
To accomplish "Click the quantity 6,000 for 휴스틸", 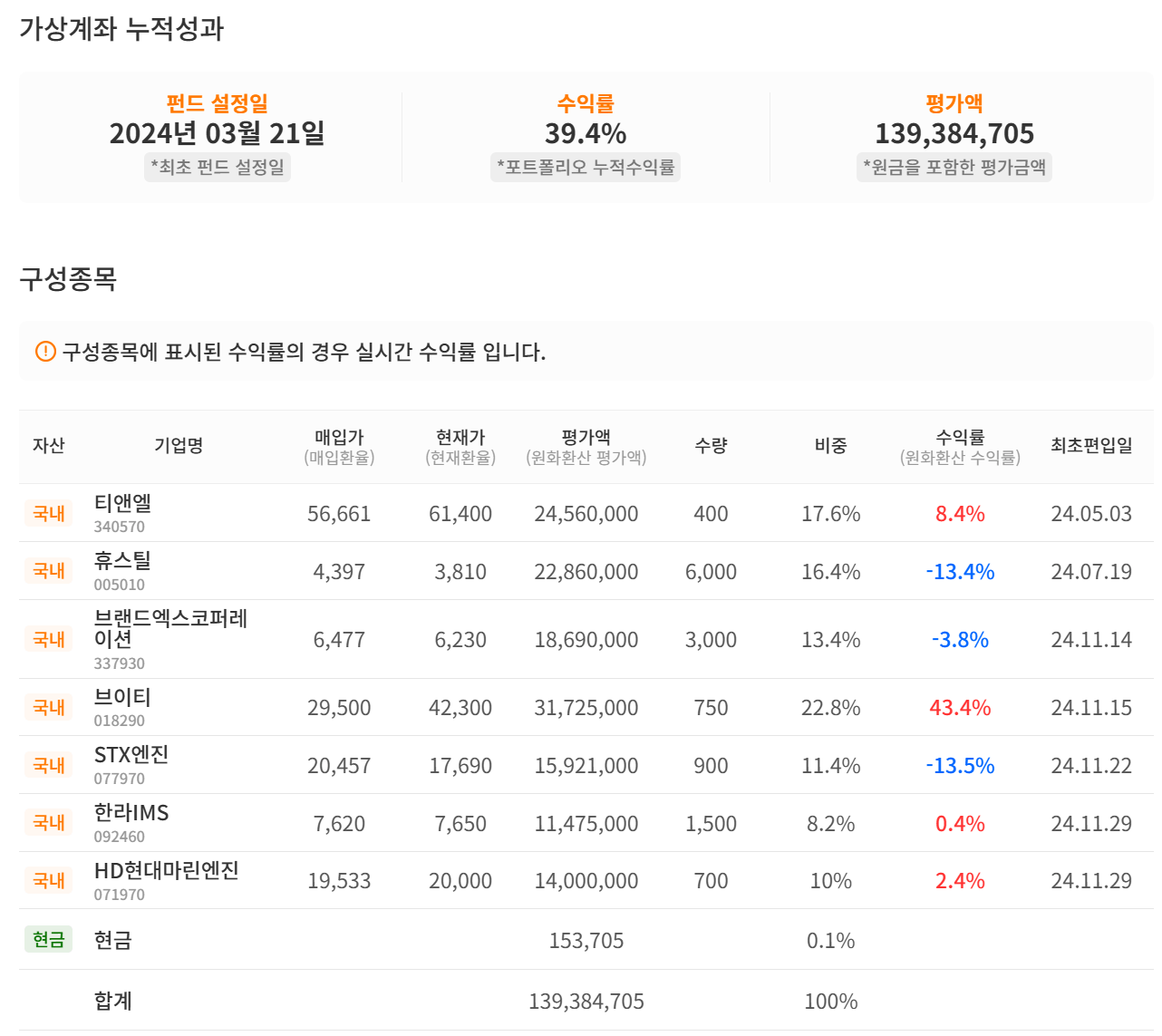I will click(x=711, y=572).
